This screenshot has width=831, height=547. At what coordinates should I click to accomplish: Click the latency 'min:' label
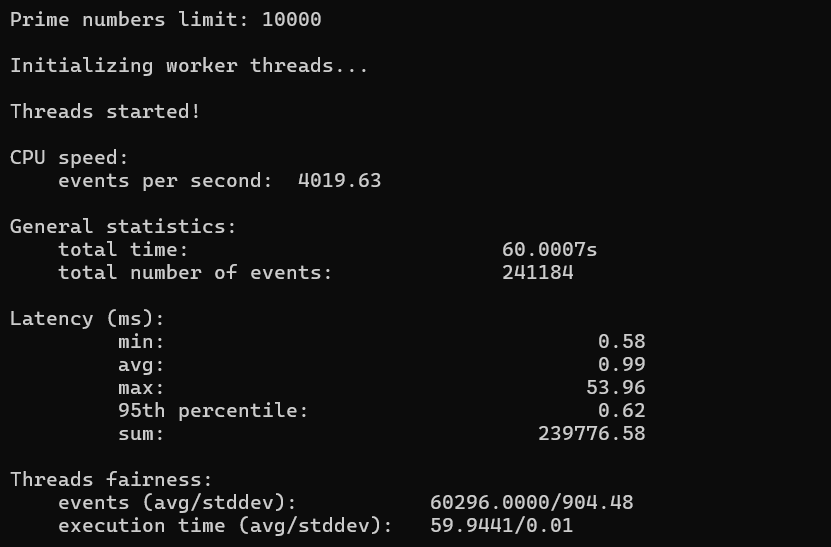point(141,342)
